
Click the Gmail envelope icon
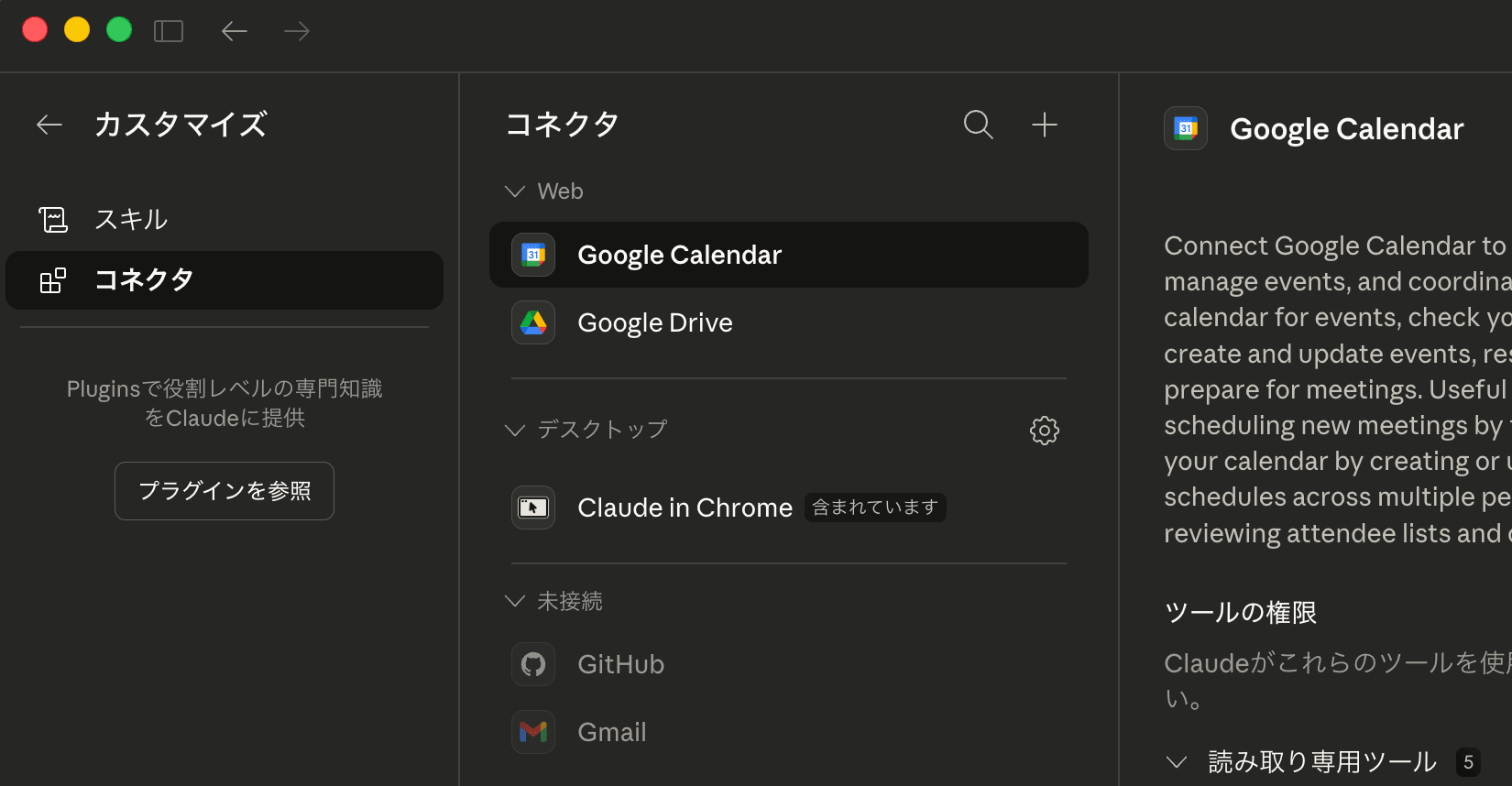click(533, 732)
